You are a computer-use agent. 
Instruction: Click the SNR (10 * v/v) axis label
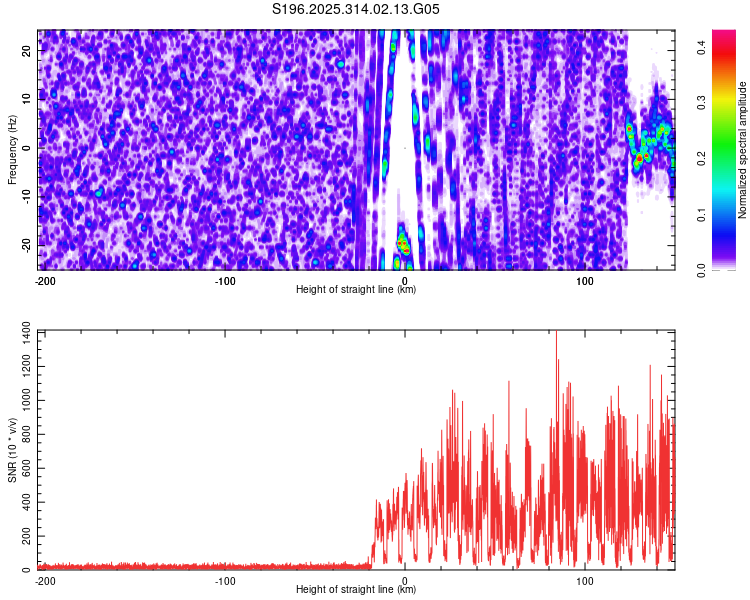tap(13, 449)
